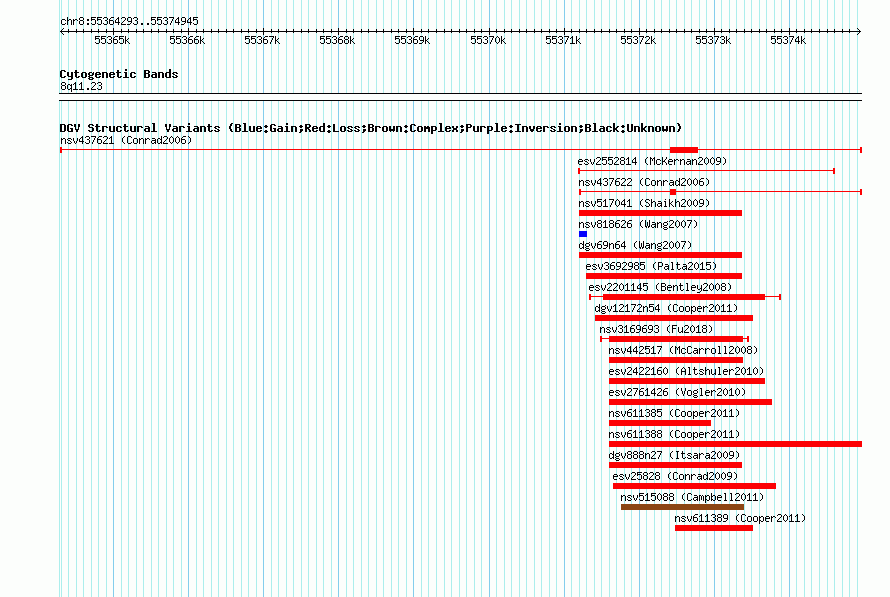The width and height of the screenshot is (890, 597).
Task: Click the 55366k ruler tick label
Action: pyautogui.click(x=187, y=40)
